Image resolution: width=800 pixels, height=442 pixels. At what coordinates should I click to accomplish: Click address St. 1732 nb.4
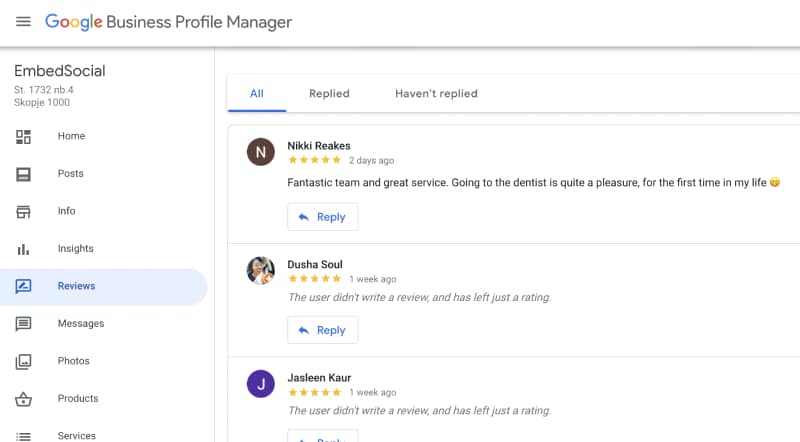click(44, 90)
